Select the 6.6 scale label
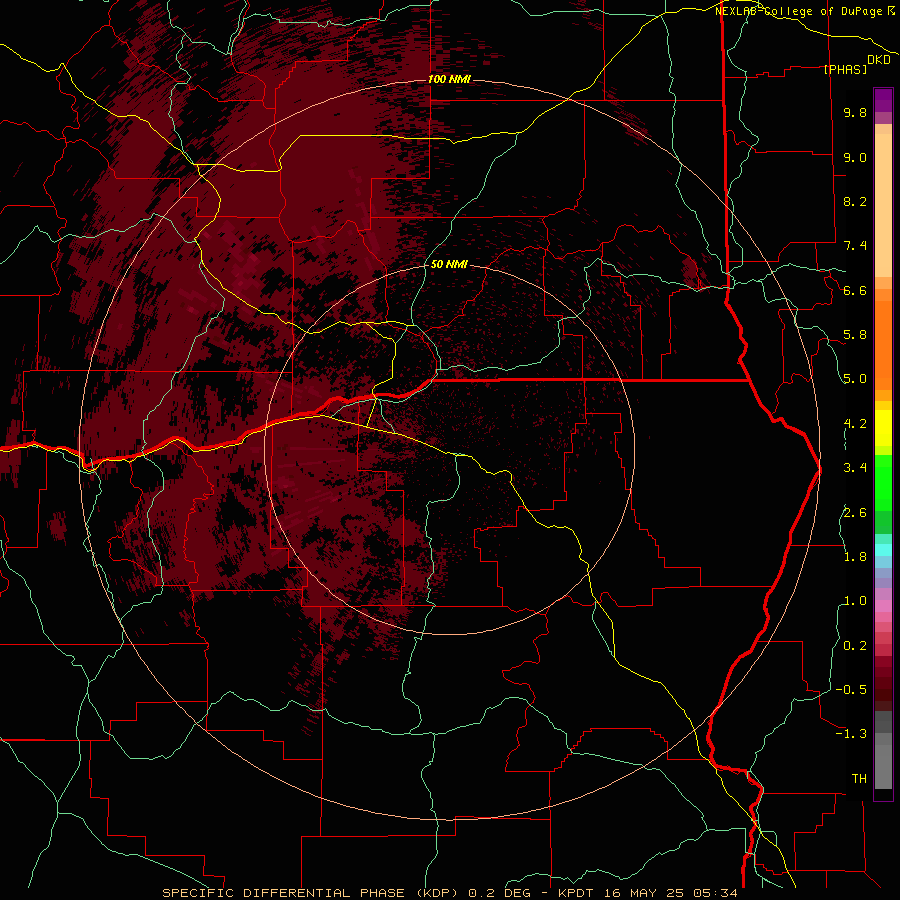900x900 pixels. coord(855,290)
